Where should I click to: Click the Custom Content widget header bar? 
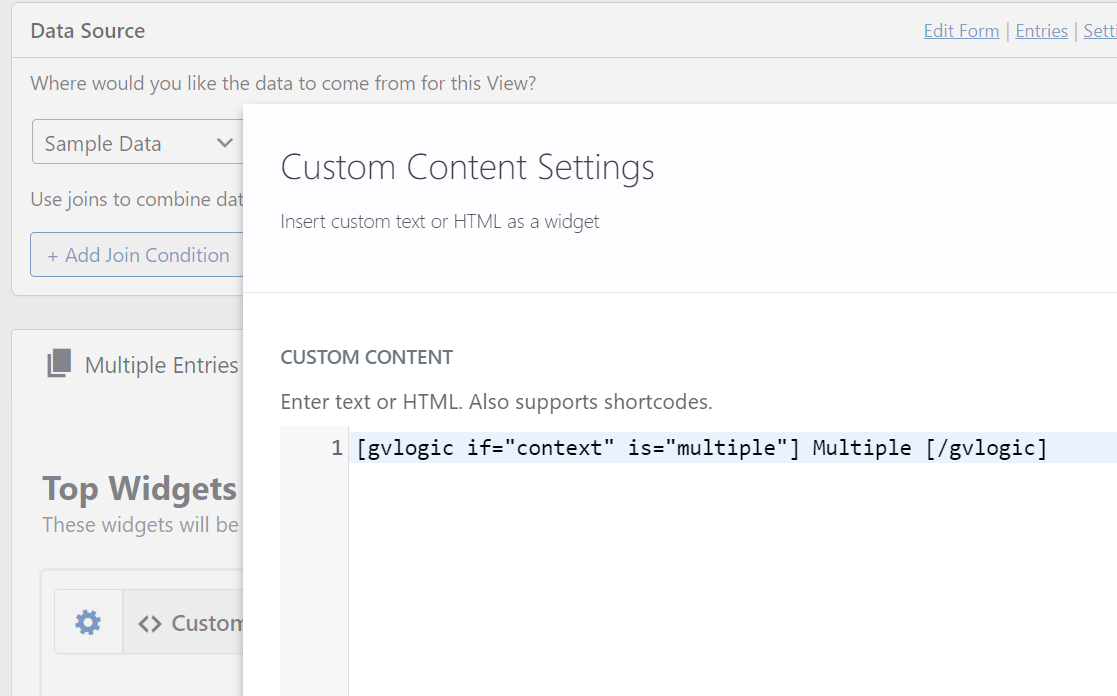coord(200,621)
